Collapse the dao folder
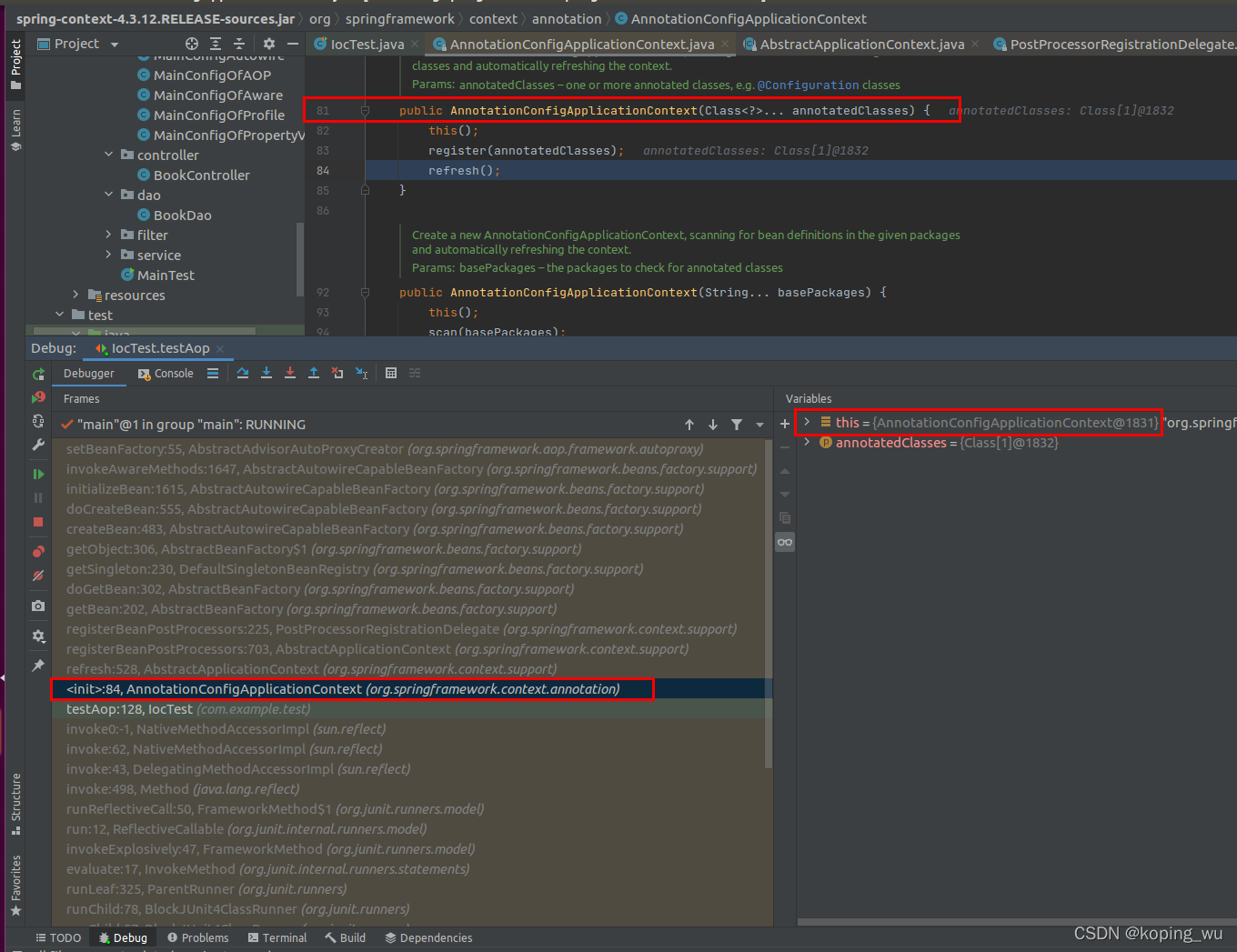The image size is (1237, 952). 109,195
